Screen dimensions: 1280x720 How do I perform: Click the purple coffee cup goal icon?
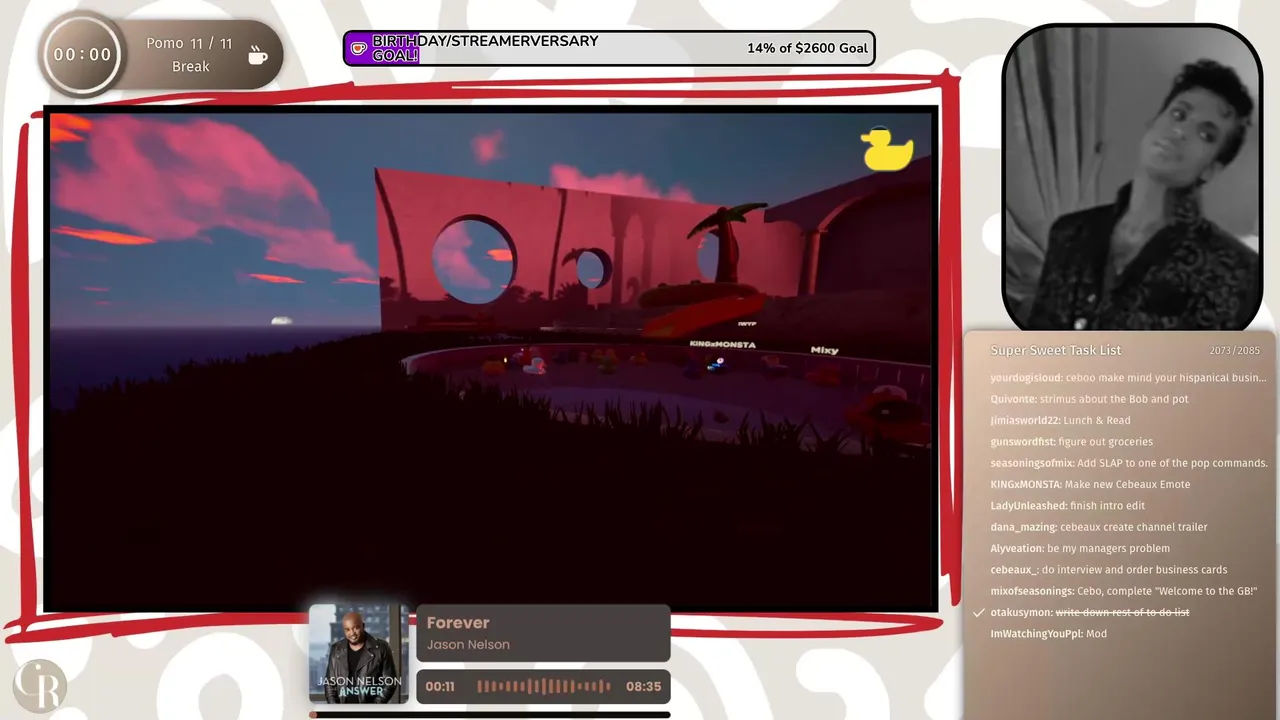(x=358, y=48)
